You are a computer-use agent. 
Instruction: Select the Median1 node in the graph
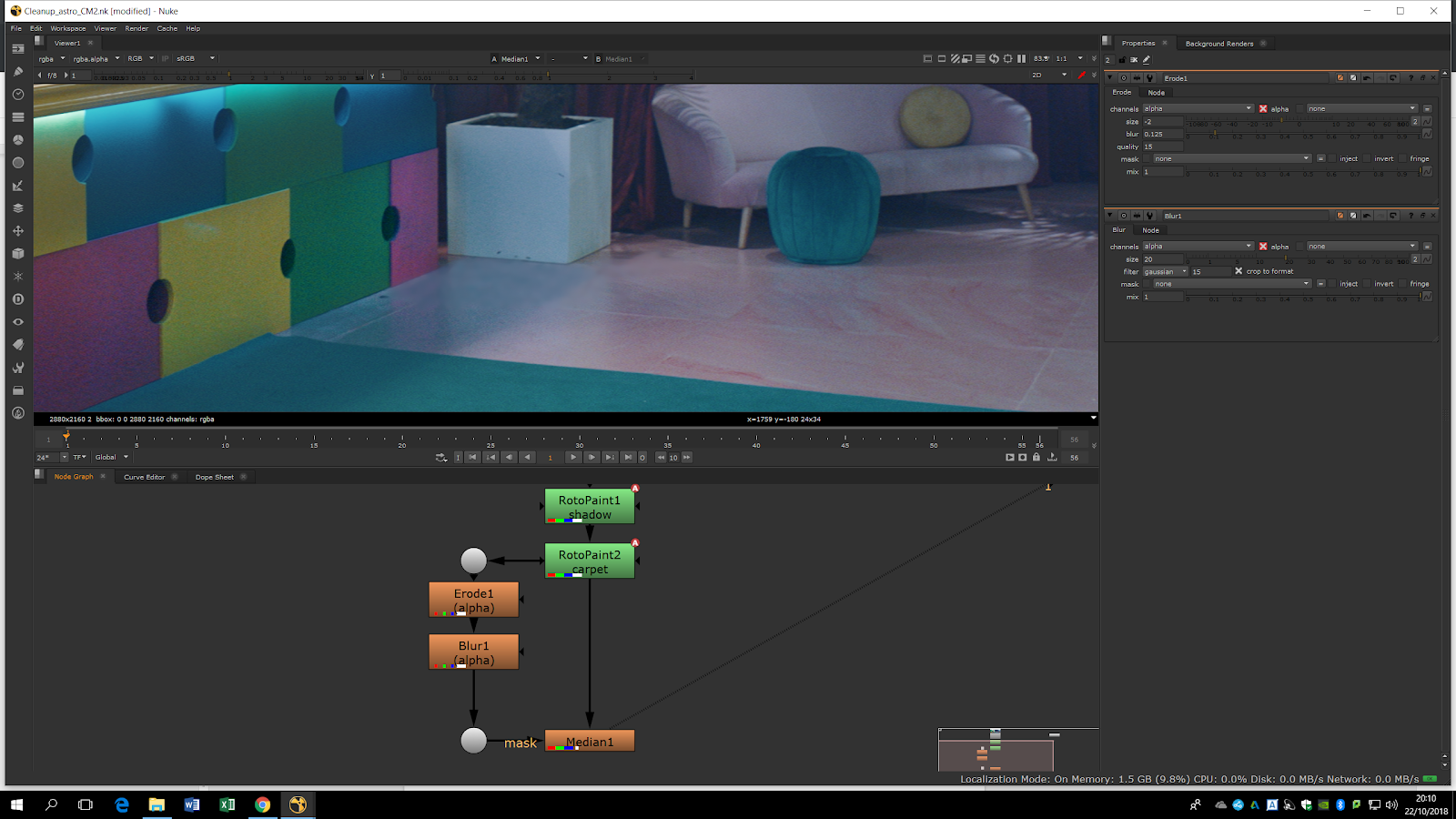[x=590, y=742]
